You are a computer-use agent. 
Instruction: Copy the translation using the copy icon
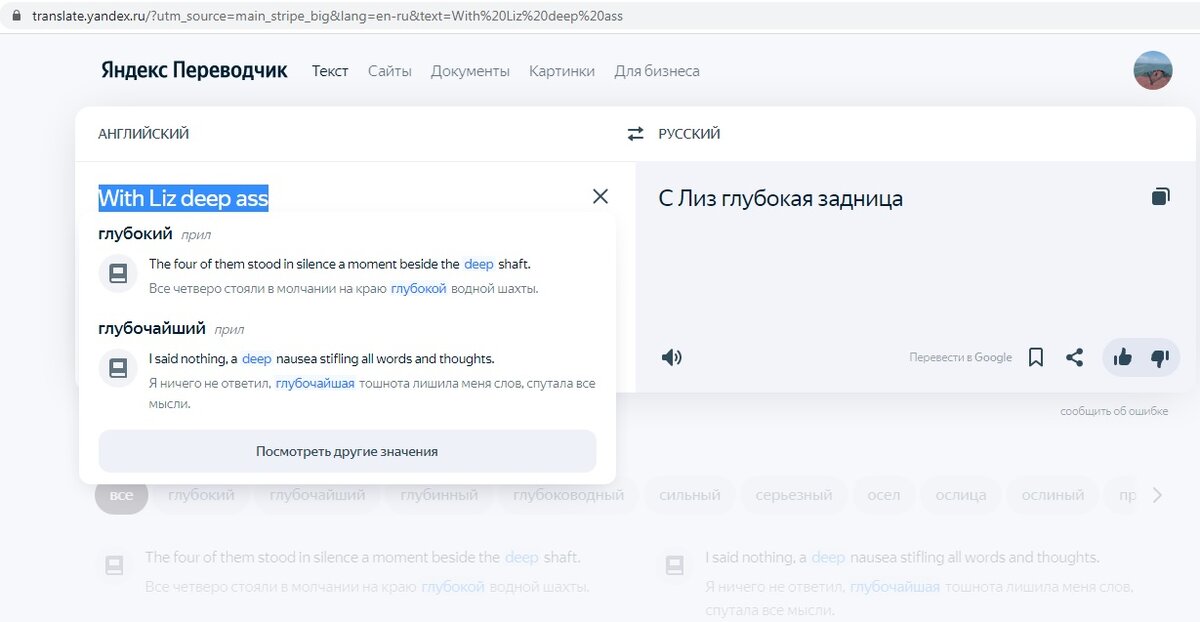coord(1159,196)
